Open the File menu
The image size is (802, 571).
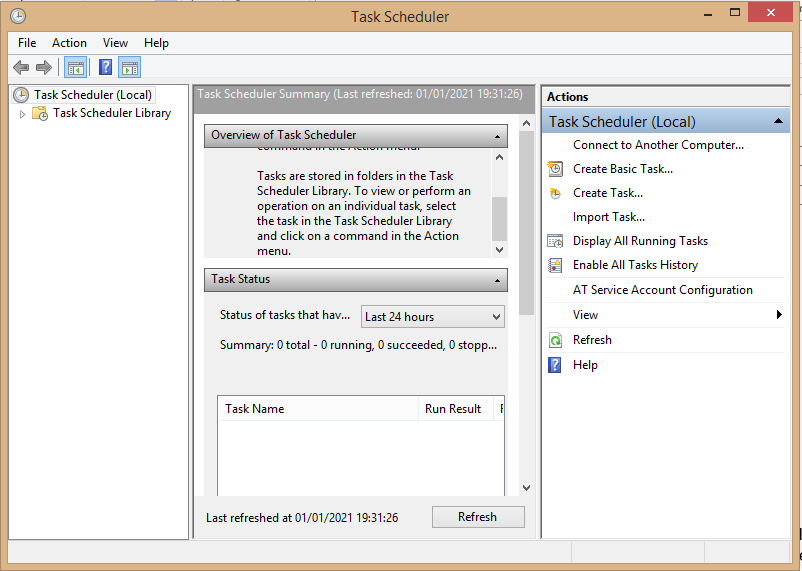click(x=27, y=43)
